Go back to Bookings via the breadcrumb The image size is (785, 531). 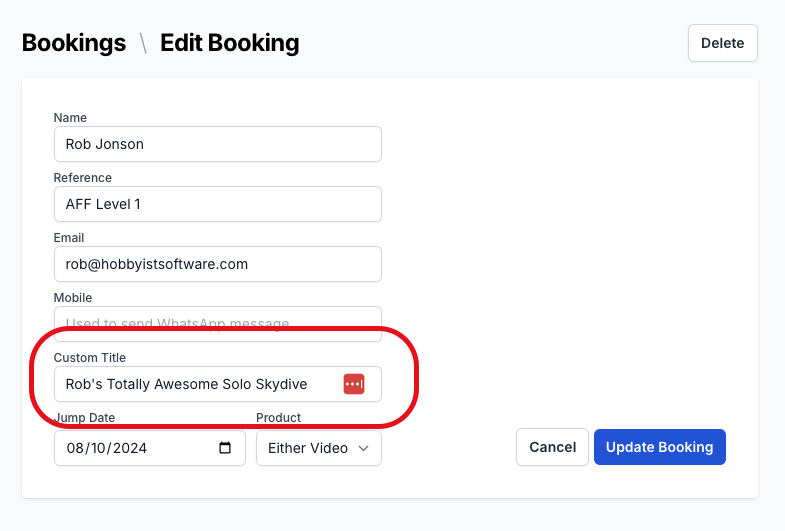[74, 43]
